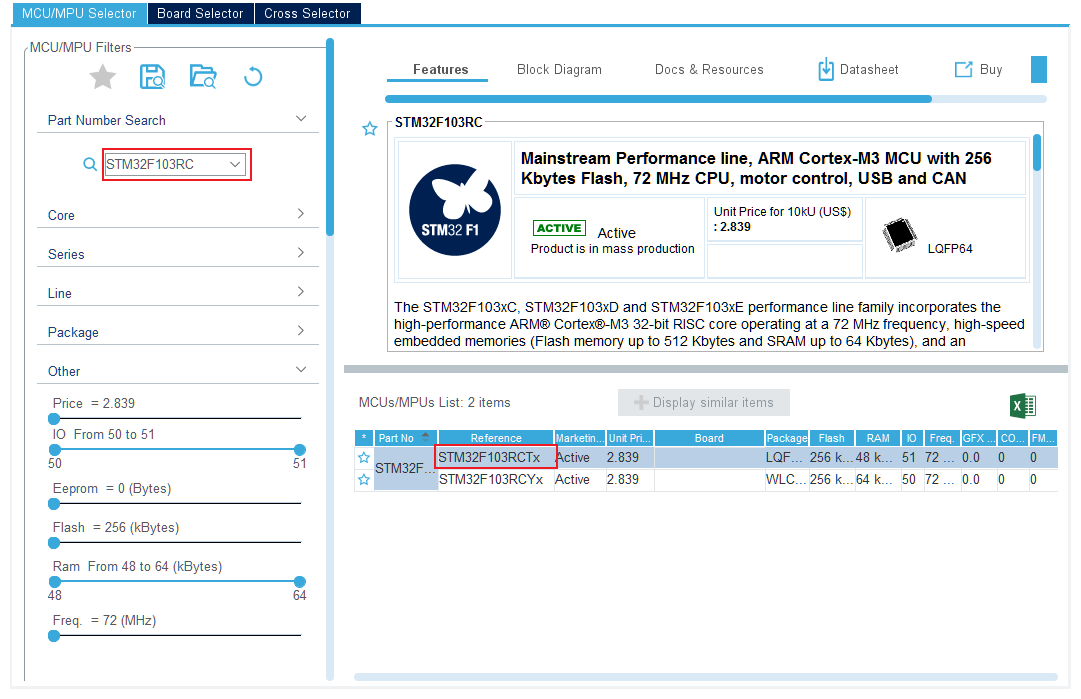
Task: Click the WLC... package cell
Action: (x=787, y=479)
